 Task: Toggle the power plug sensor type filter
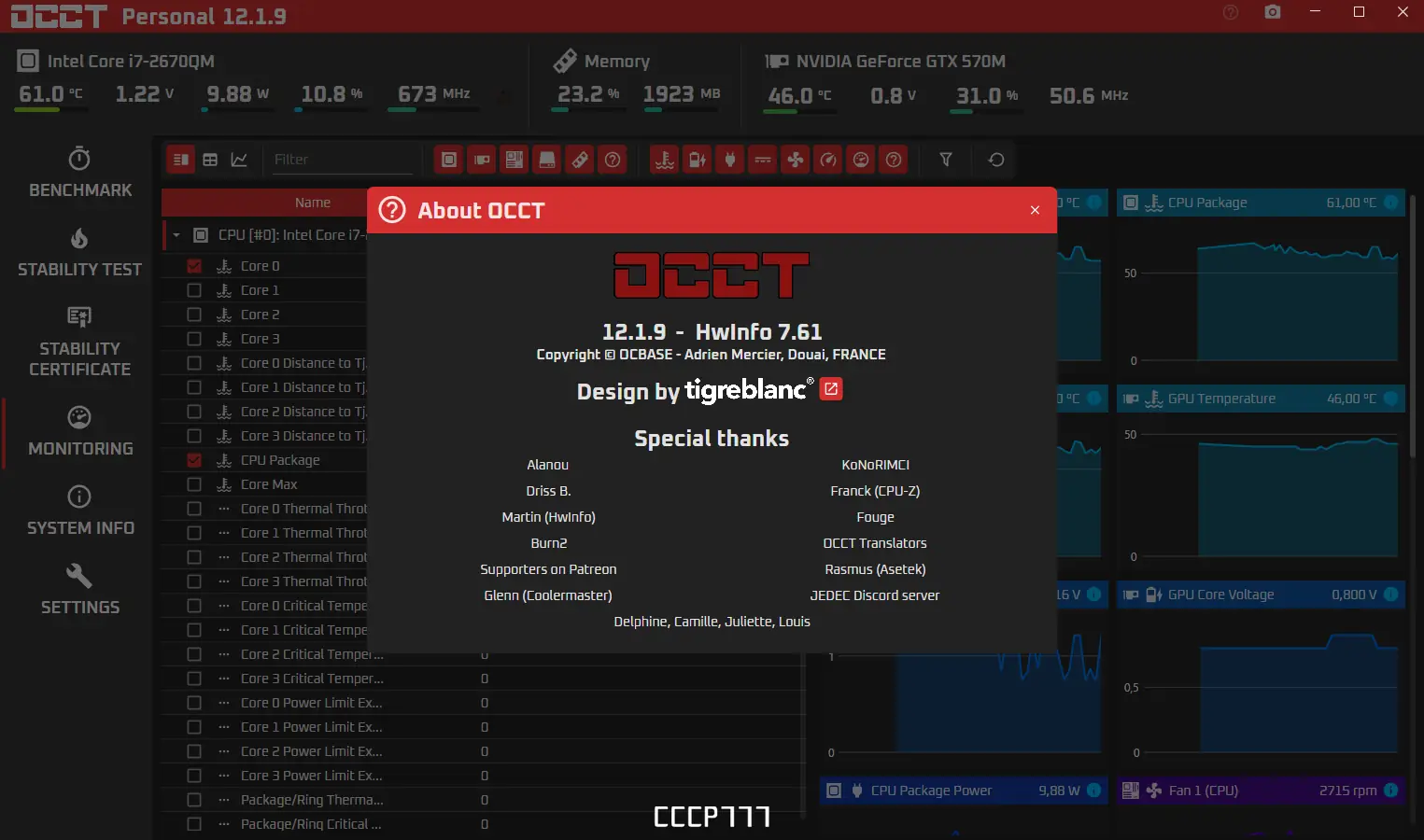(730, 160)
